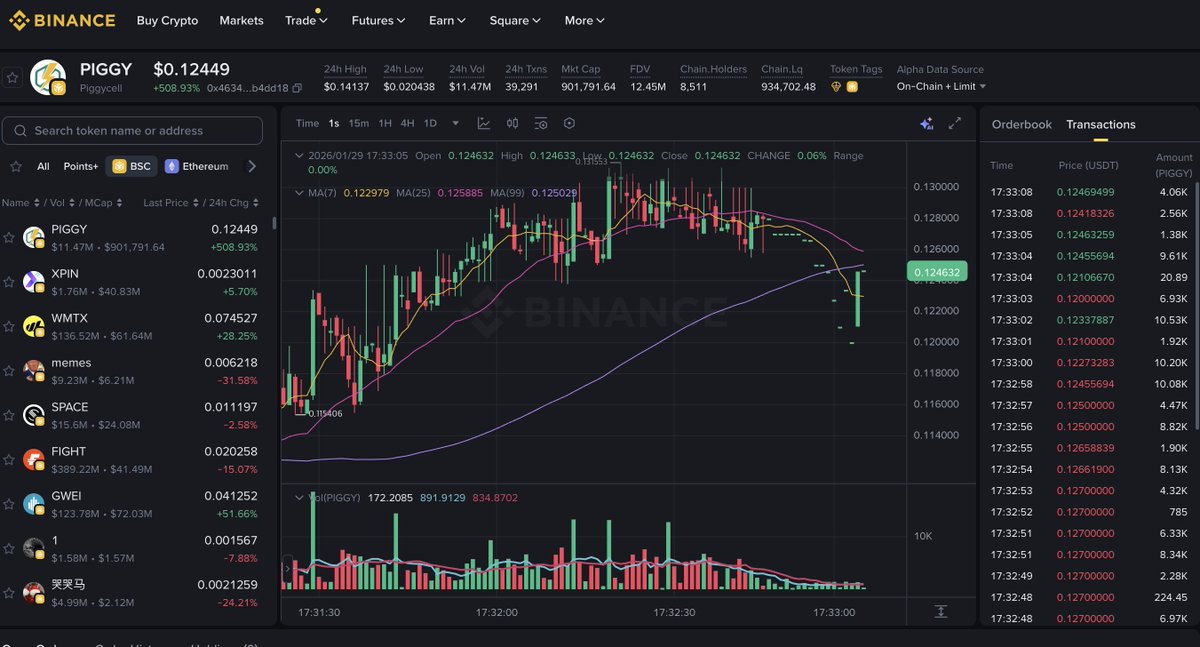
Task: Show more chain filters with right arrow
Action: (252, 166)
